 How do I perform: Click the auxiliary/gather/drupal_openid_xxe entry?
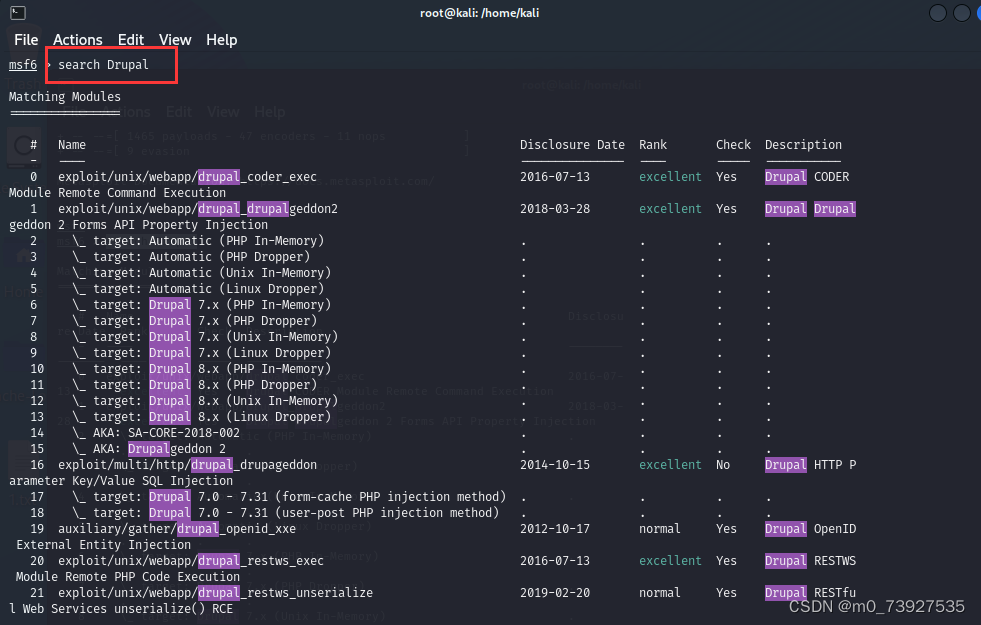tap(175, 528)
